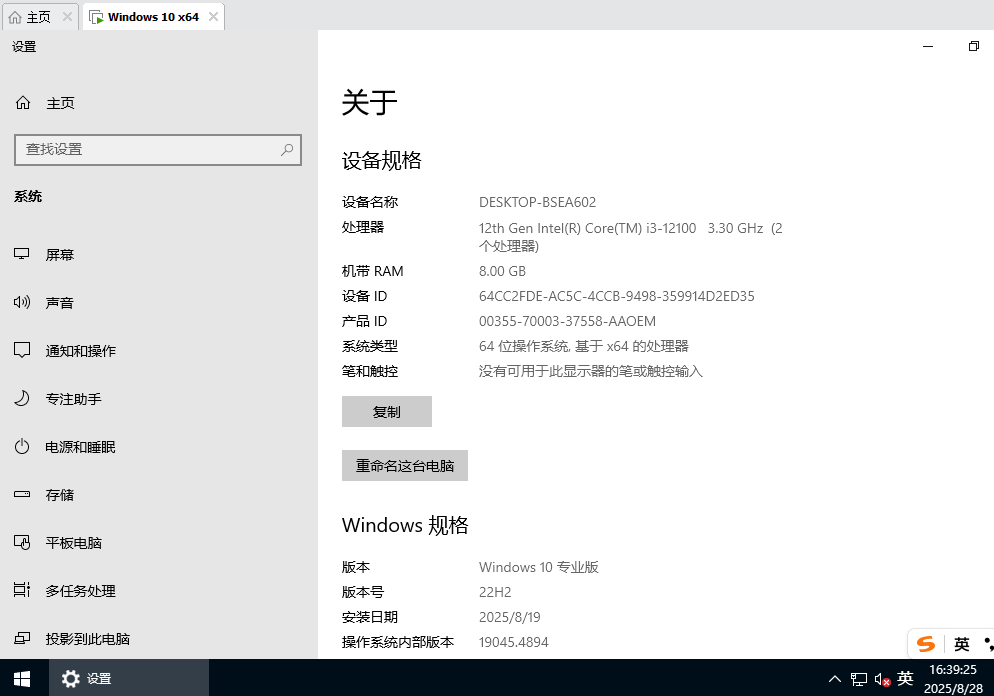Click the Windows 规格 heading
The width and height of the screenshot is (994, 696).
point(405,525)
